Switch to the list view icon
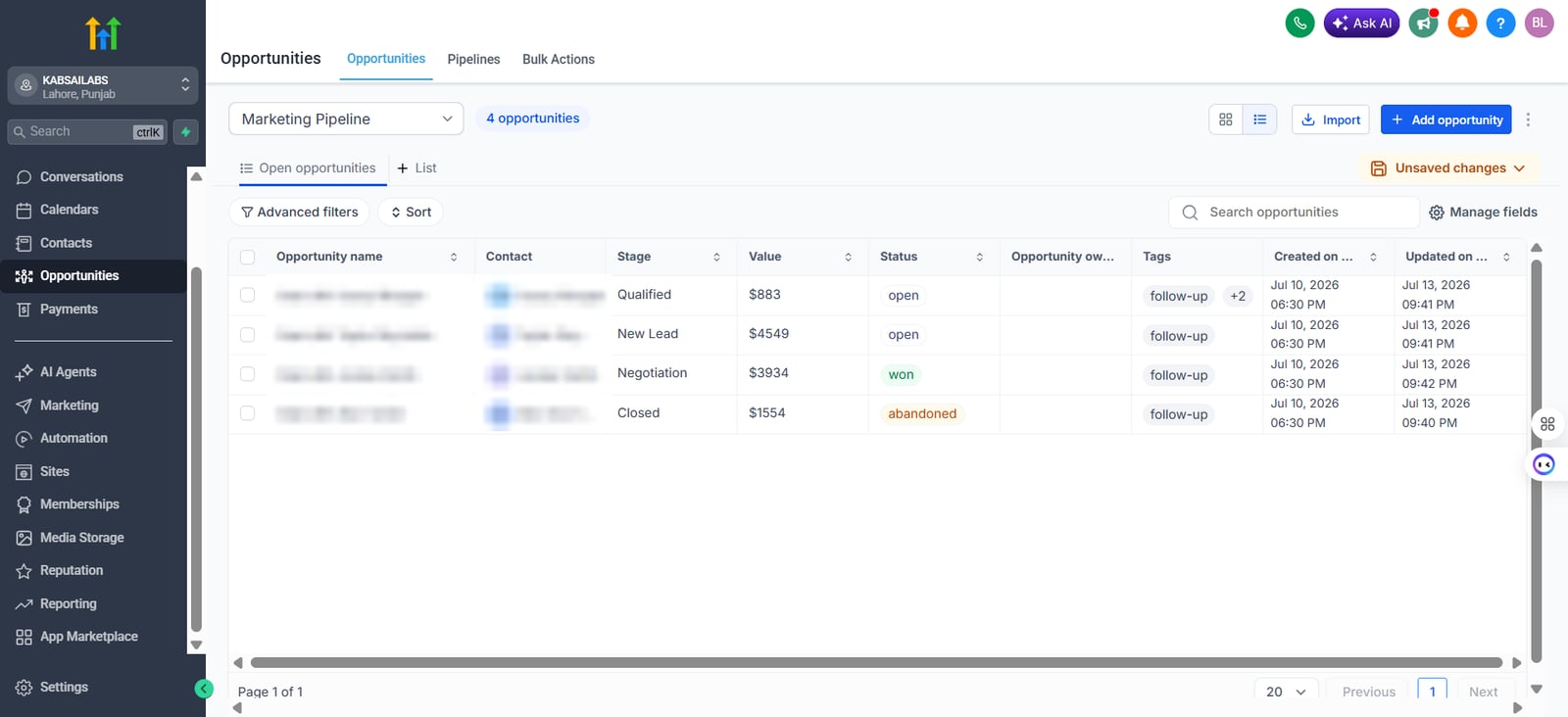Viewport: 1568px width, 717px height. [1260, 119]
